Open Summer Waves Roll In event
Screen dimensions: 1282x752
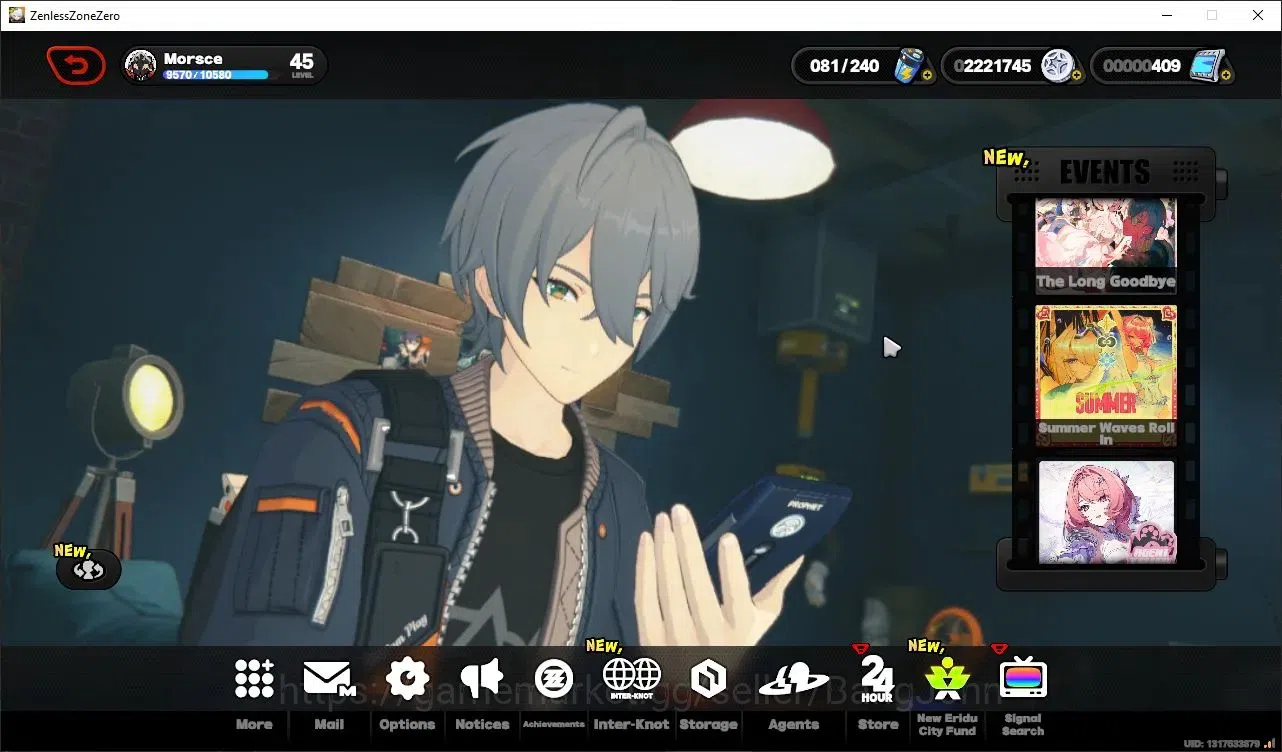click(x=1105, y=375)
